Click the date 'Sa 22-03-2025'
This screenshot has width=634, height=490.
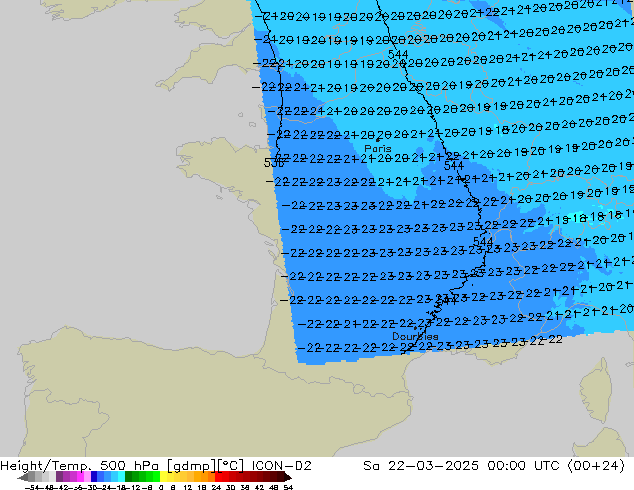(x=421, y=466)
